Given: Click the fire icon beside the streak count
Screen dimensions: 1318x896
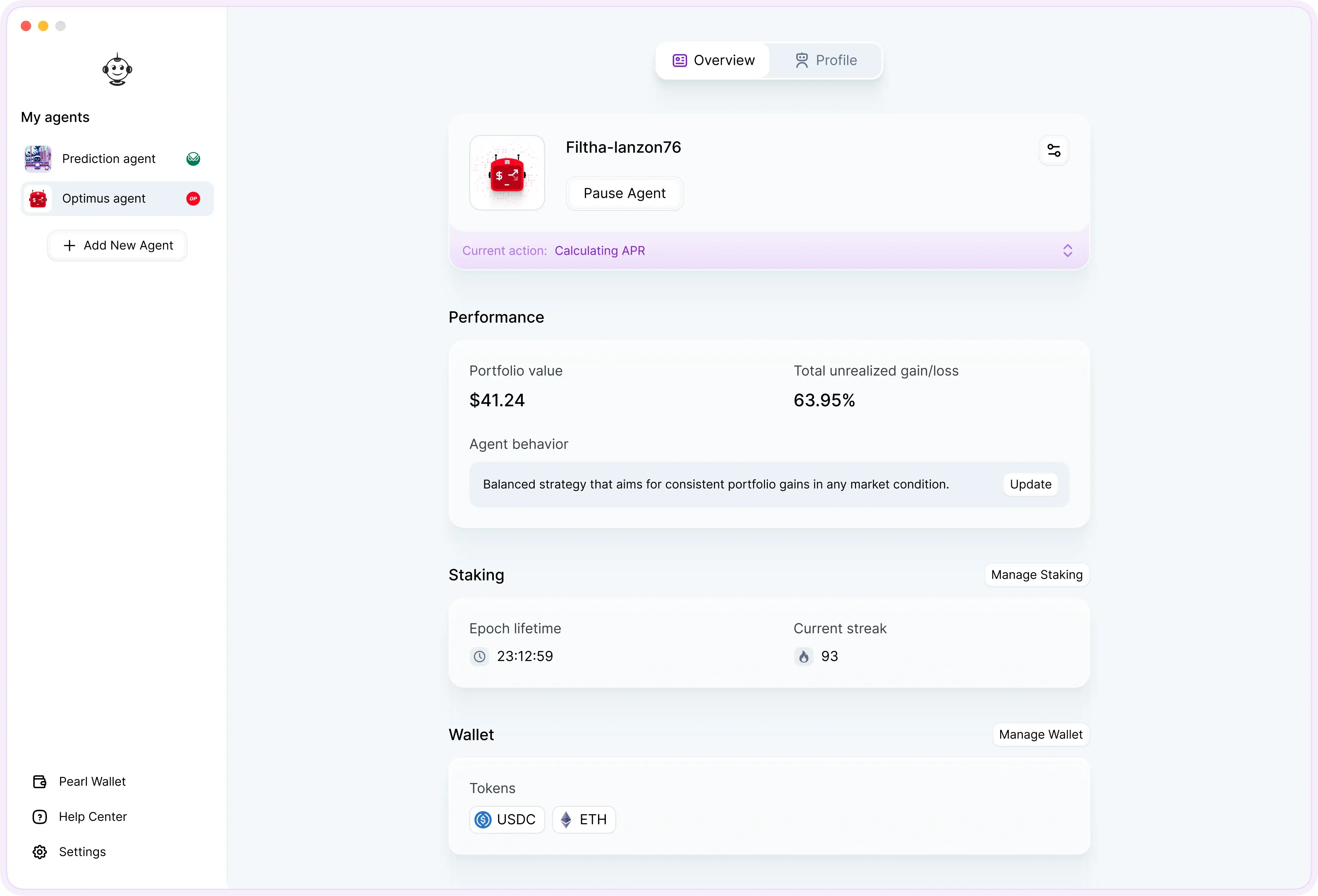Looking at the screenshot, I should coord(803,656).
